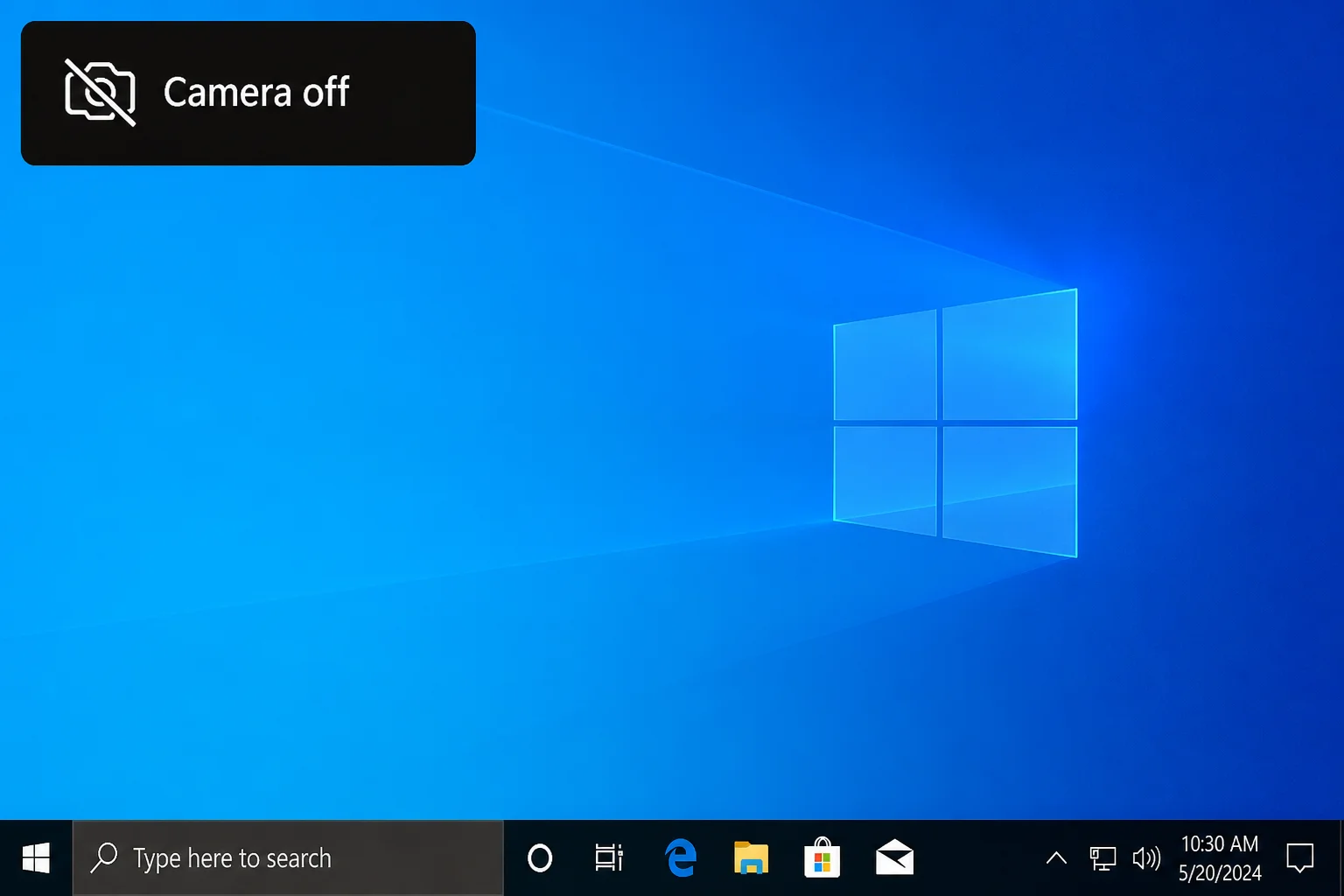Open the Mail app from the taskbar
Screen dimensions: 1344x896
coord(894,858)
